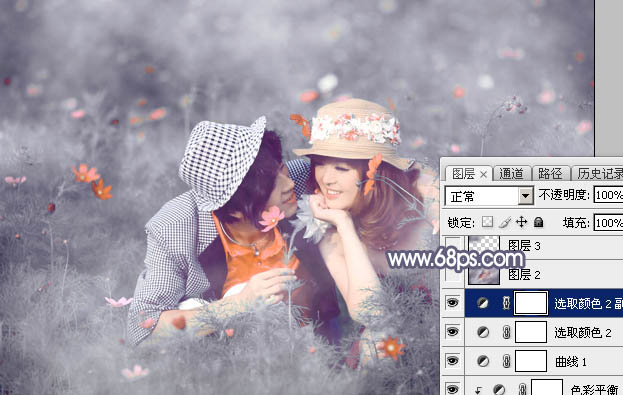Click the 不透明度 opacity value field
623x395 pixels.
click(x=608, y=195)
